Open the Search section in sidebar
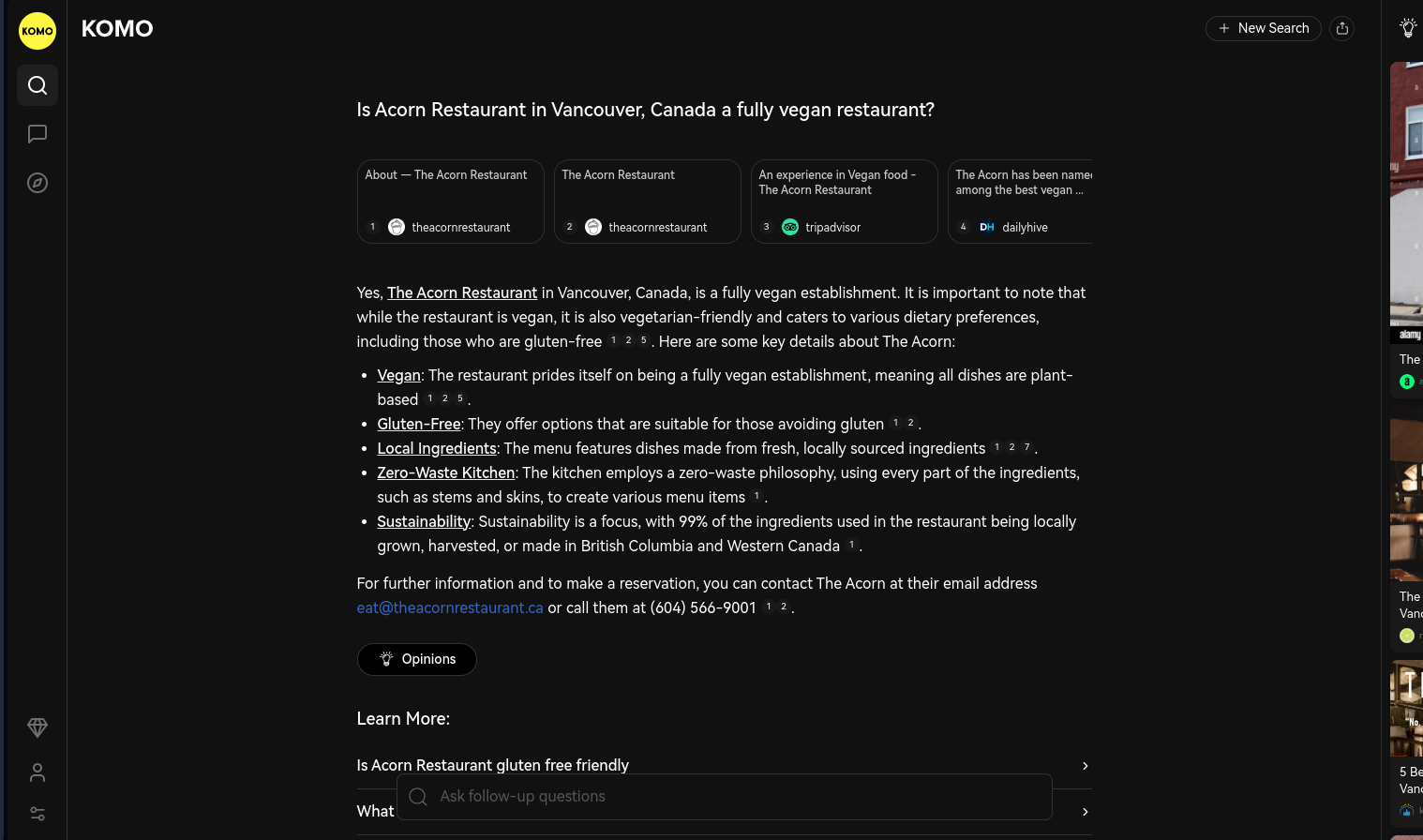This screenshot has width=1423, height=840. (x=37, y=85)
